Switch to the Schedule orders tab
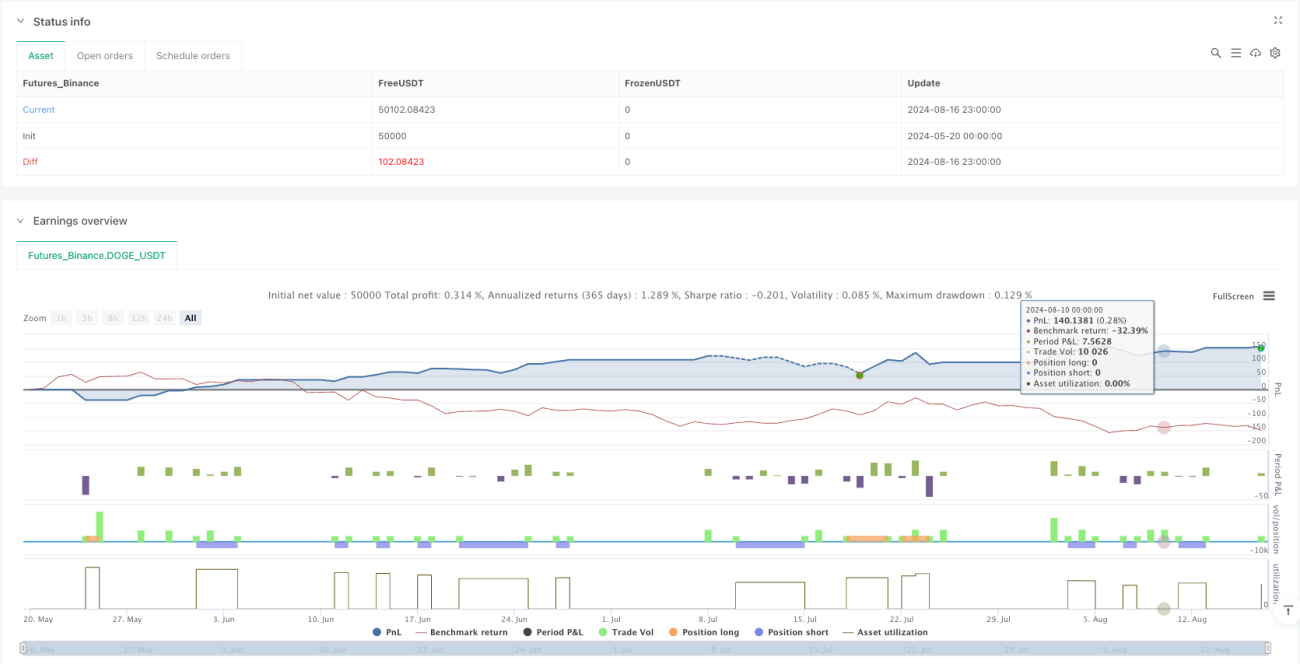The height and width of the screenshot is (664, 1300). pyautogui.click(x=193, y=56)
